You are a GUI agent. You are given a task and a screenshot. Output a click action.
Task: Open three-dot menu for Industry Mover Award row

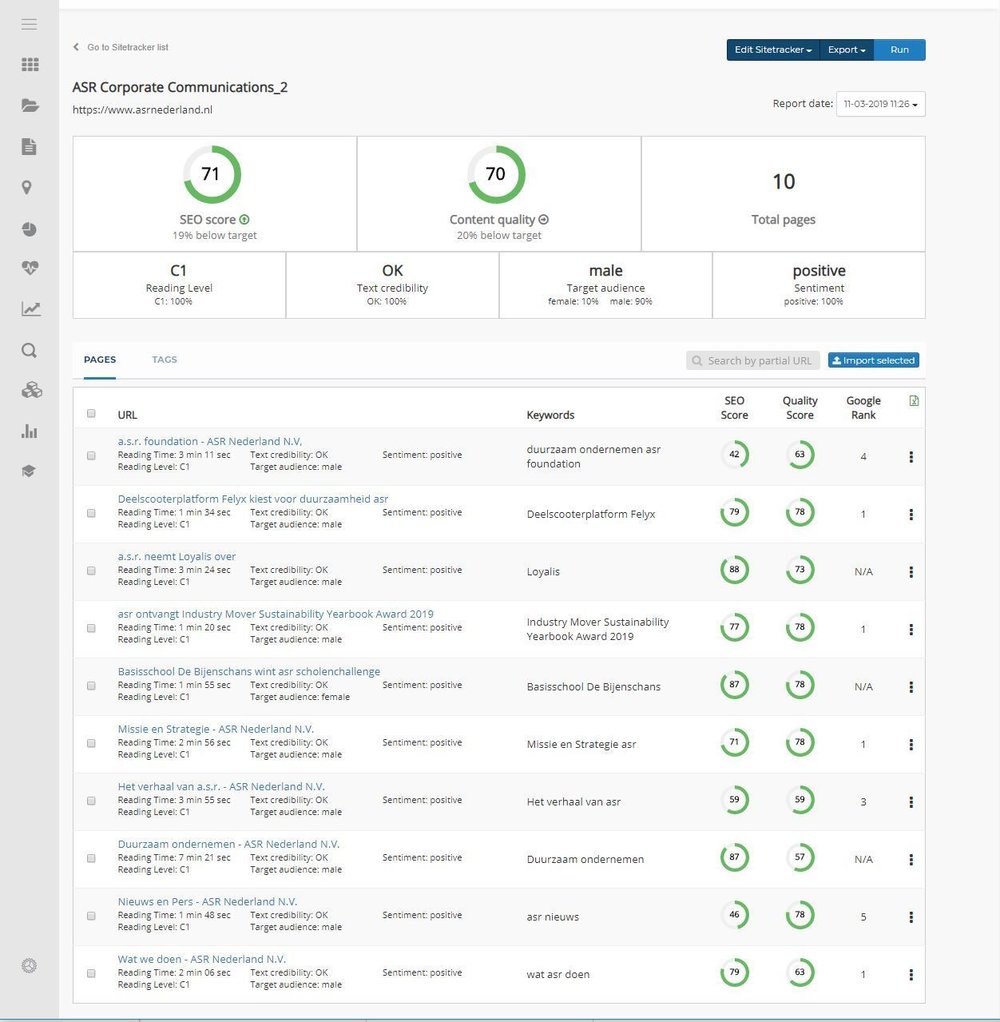(x=911, y=629)
